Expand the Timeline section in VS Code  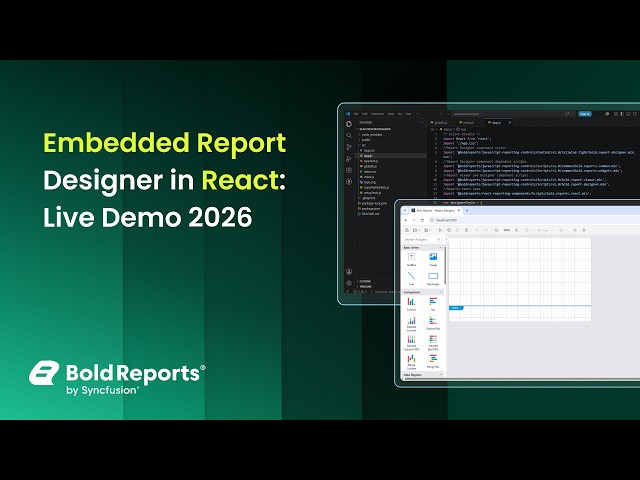[x=366, y=287]
